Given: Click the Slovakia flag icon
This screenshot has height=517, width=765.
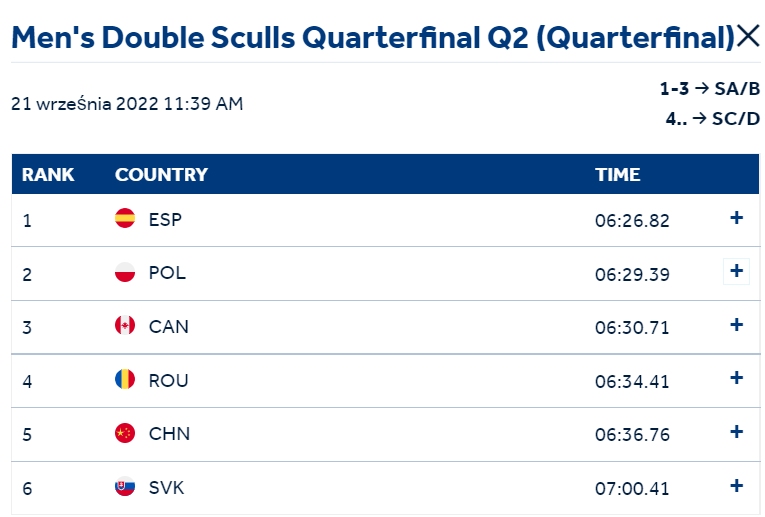Looking at the screenshot, I should [x=125, y=486].
